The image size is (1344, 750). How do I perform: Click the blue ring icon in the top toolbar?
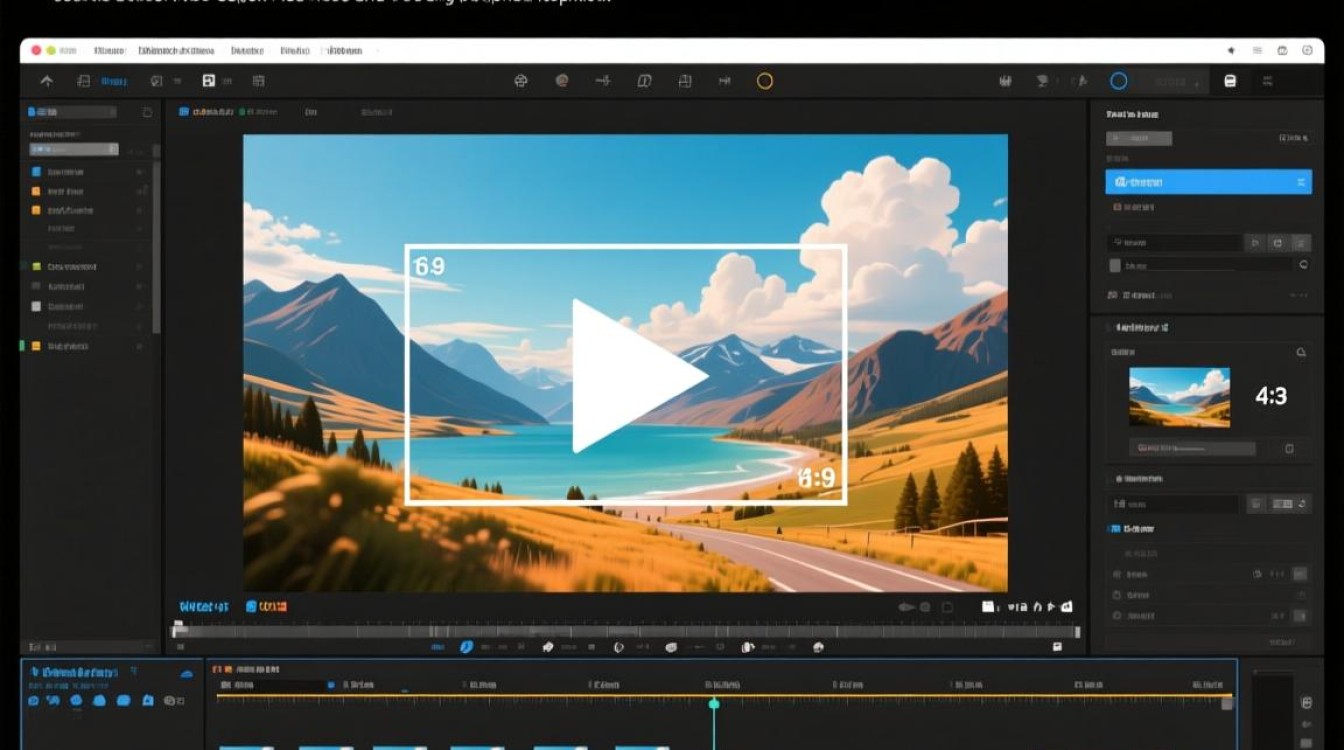pyautogui.click(x=1119, y=81)
